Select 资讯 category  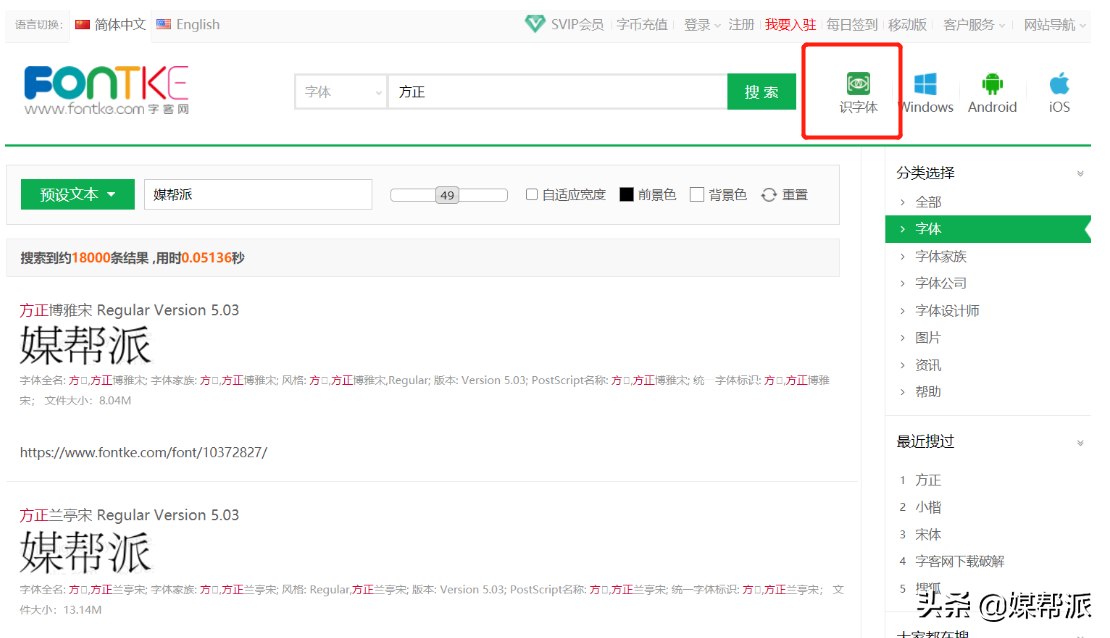click(928, 365)
